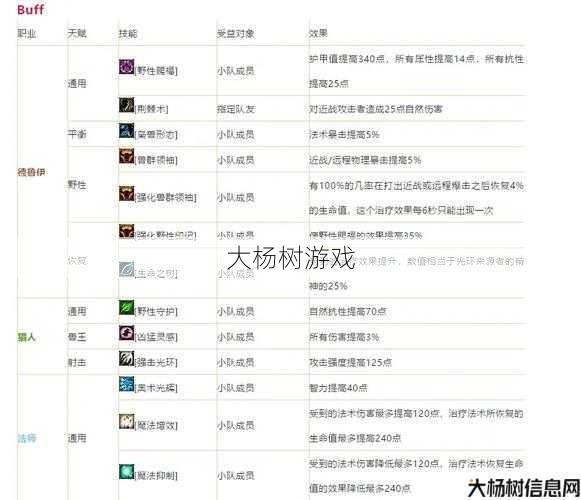Select 通用 talent cell in the 法师 section
The height and width of the screenshot is (500, 581).
point(77,438)
